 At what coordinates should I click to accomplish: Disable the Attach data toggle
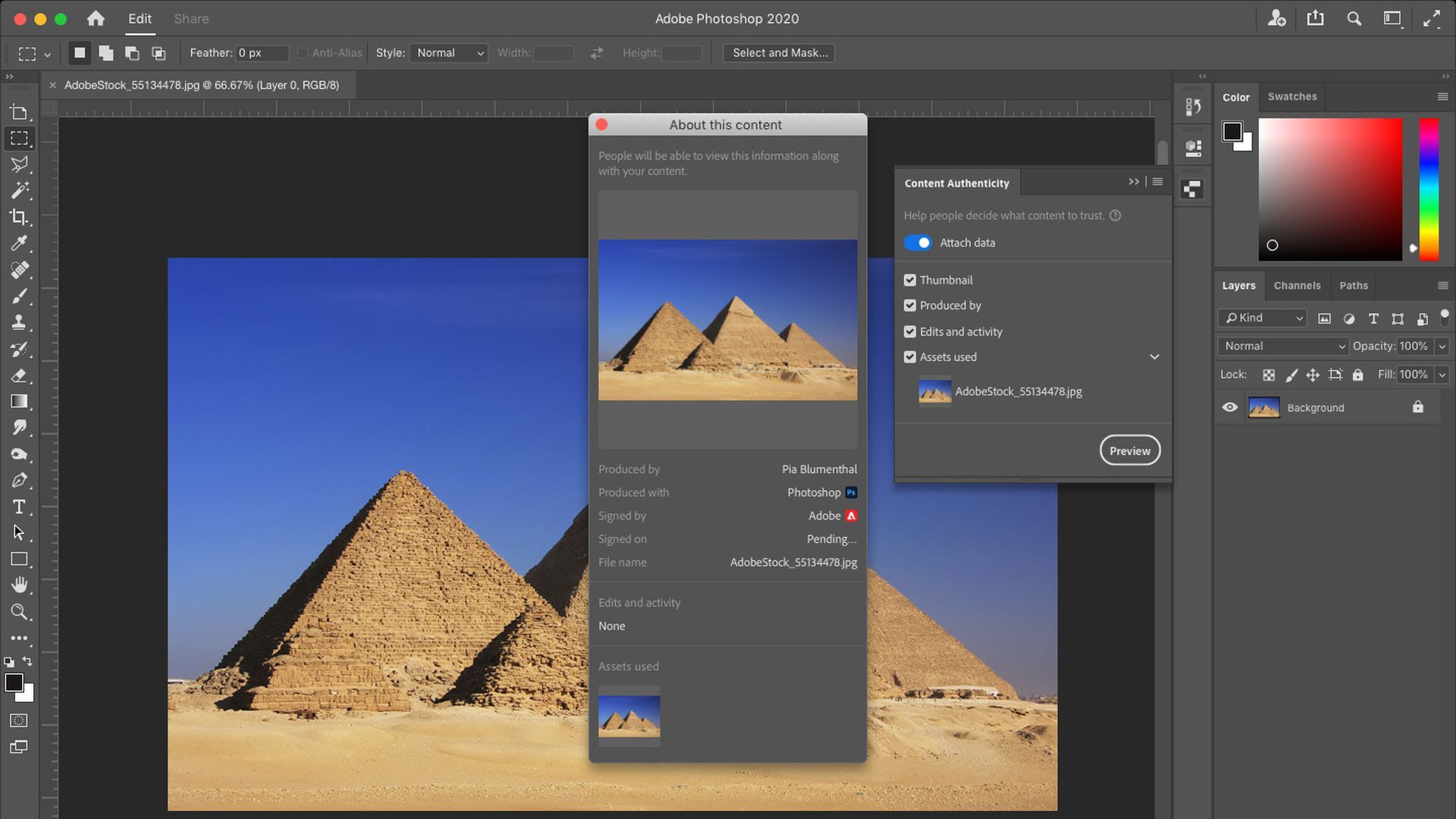coord(918,243)
